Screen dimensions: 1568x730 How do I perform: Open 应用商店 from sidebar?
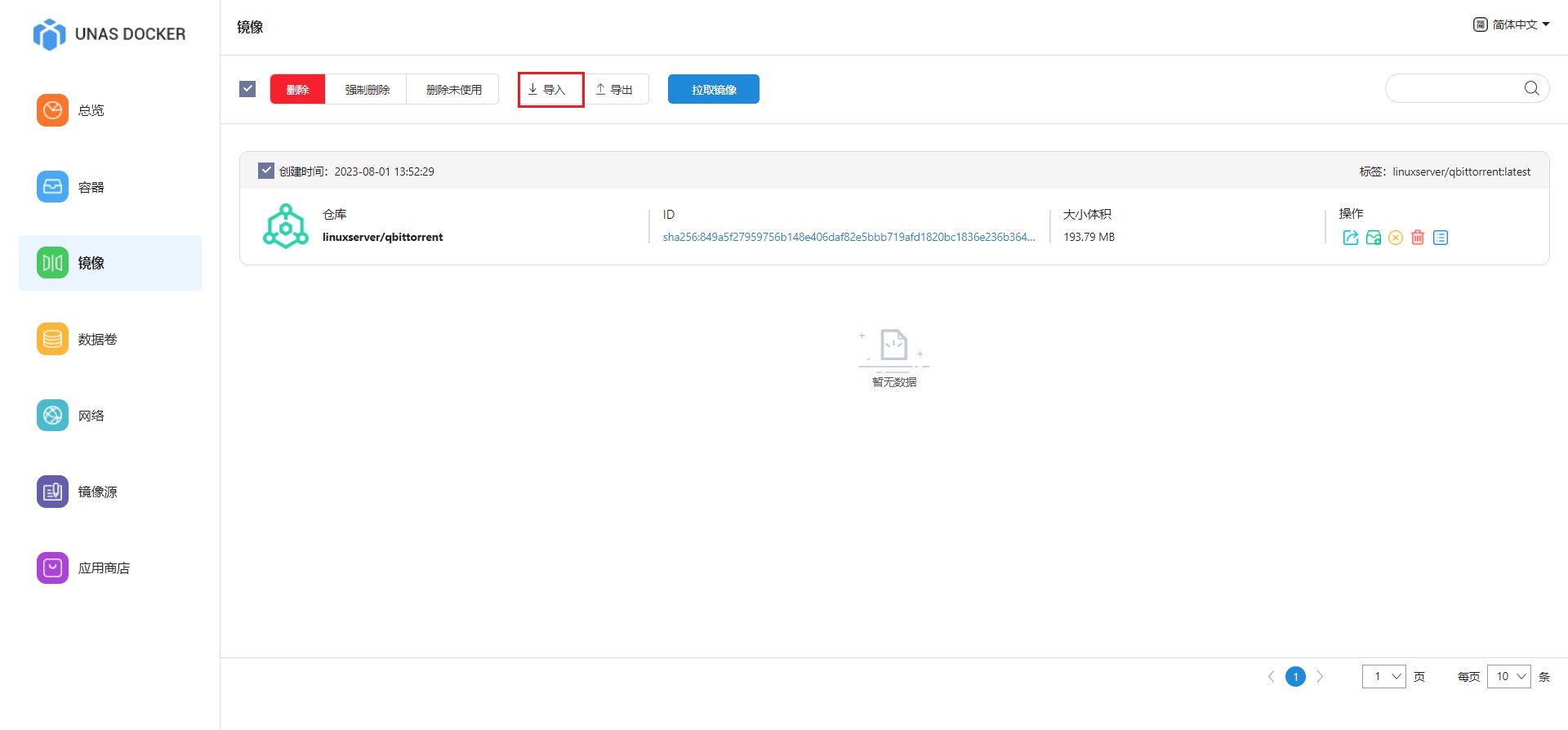[x=104, y=568]
